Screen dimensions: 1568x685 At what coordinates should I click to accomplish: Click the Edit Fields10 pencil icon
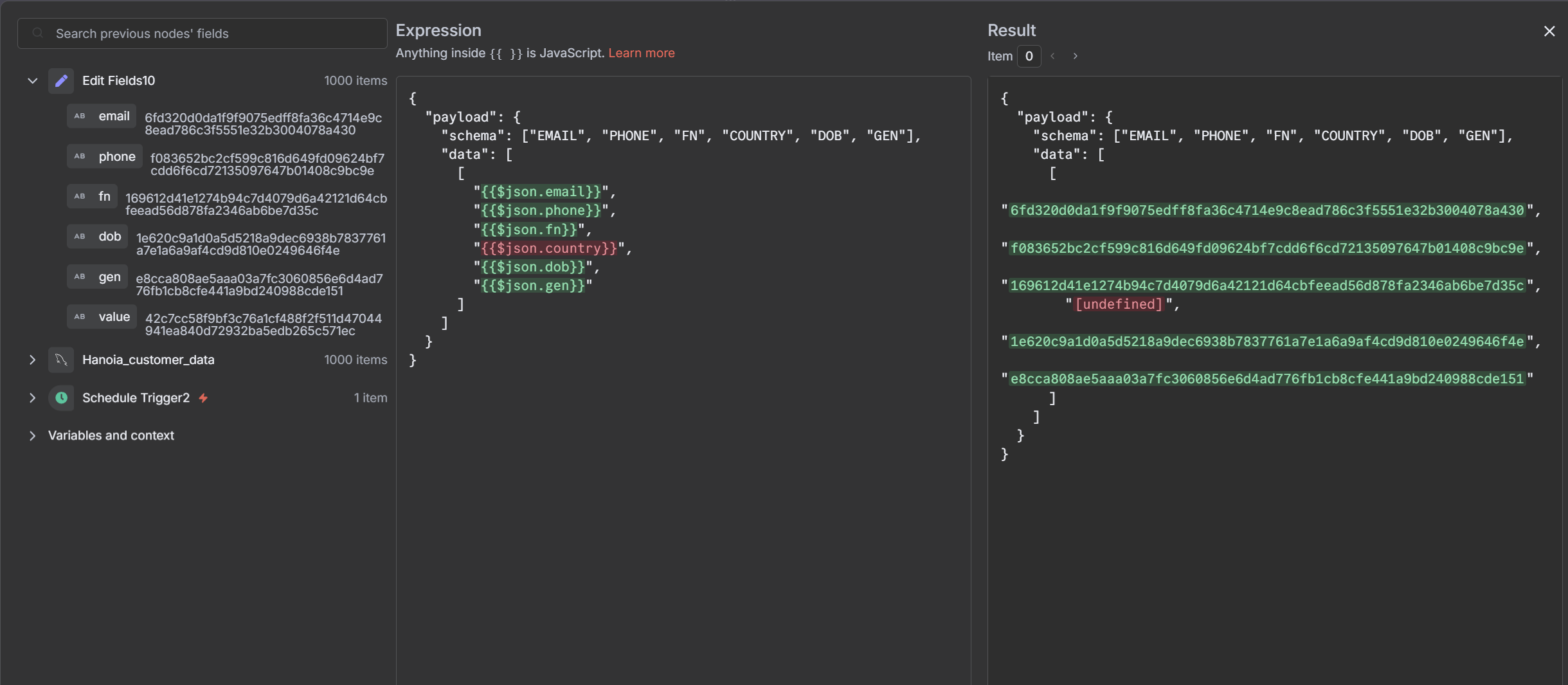tap(61, 81)
